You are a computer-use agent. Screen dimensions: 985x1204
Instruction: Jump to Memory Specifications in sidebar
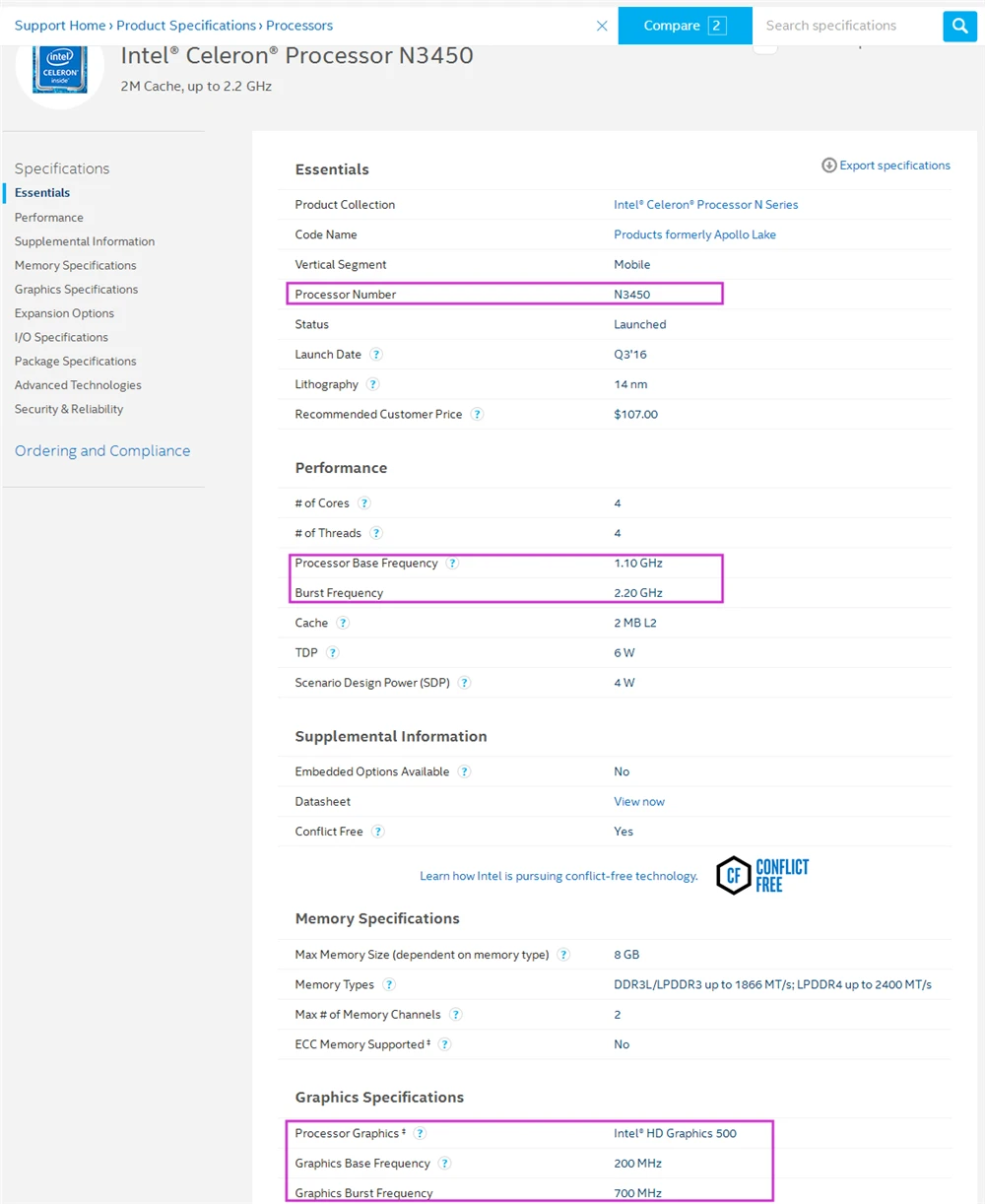click(76, 266)
